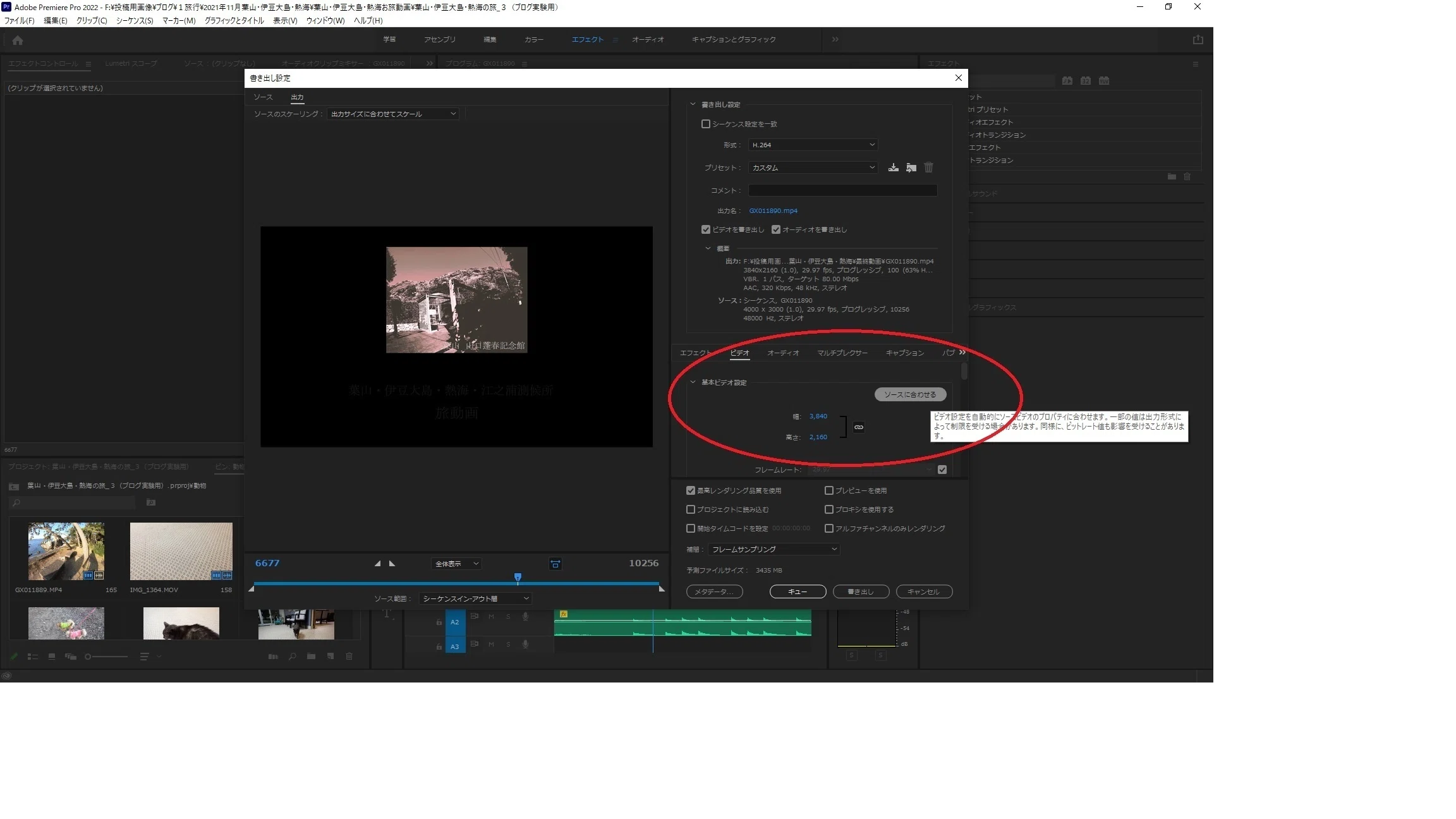Enable Use Proxies checkbox
The image size is (1456, 819).
829,509
